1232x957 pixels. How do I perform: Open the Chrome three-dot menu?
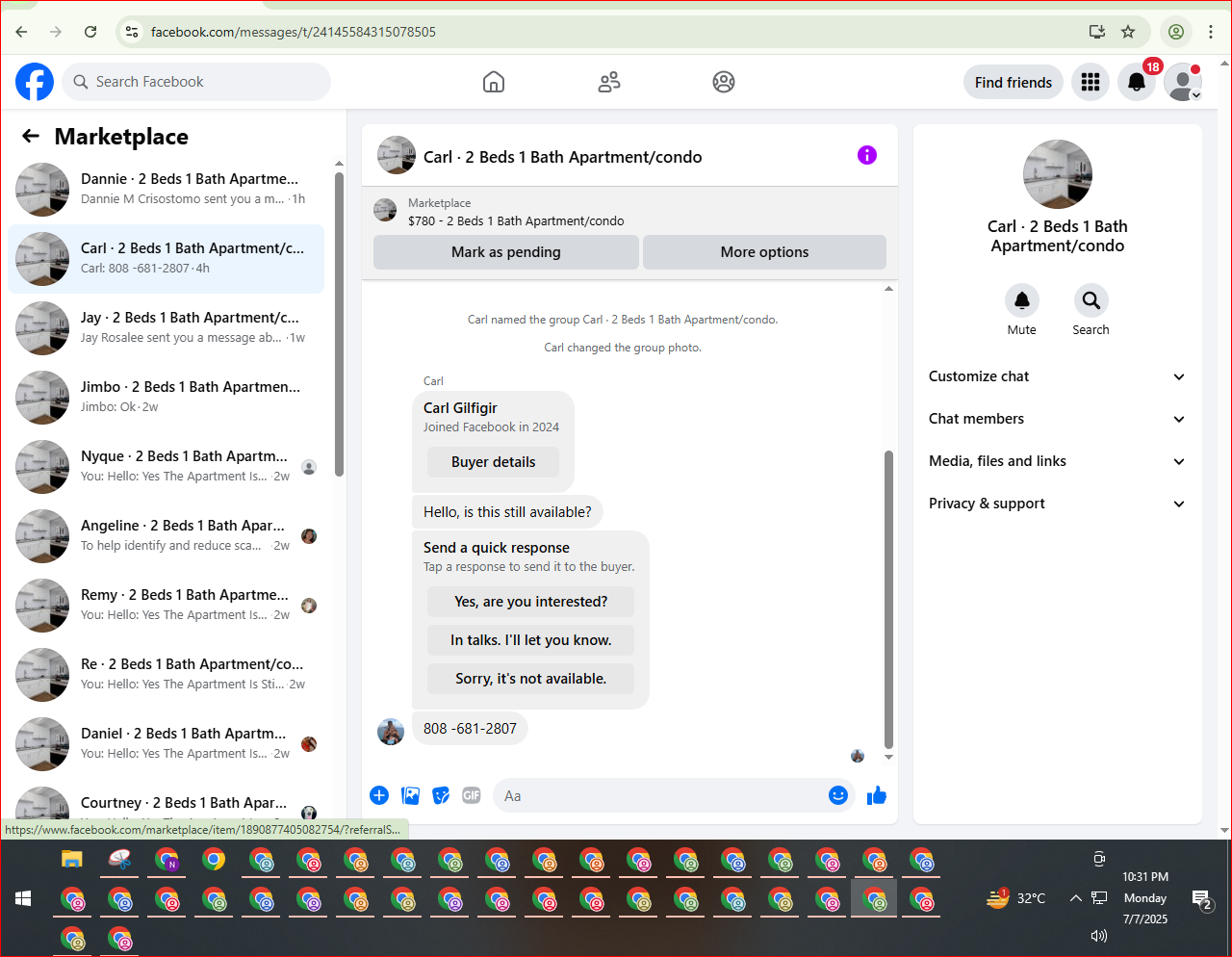[x=1211, y=32]
